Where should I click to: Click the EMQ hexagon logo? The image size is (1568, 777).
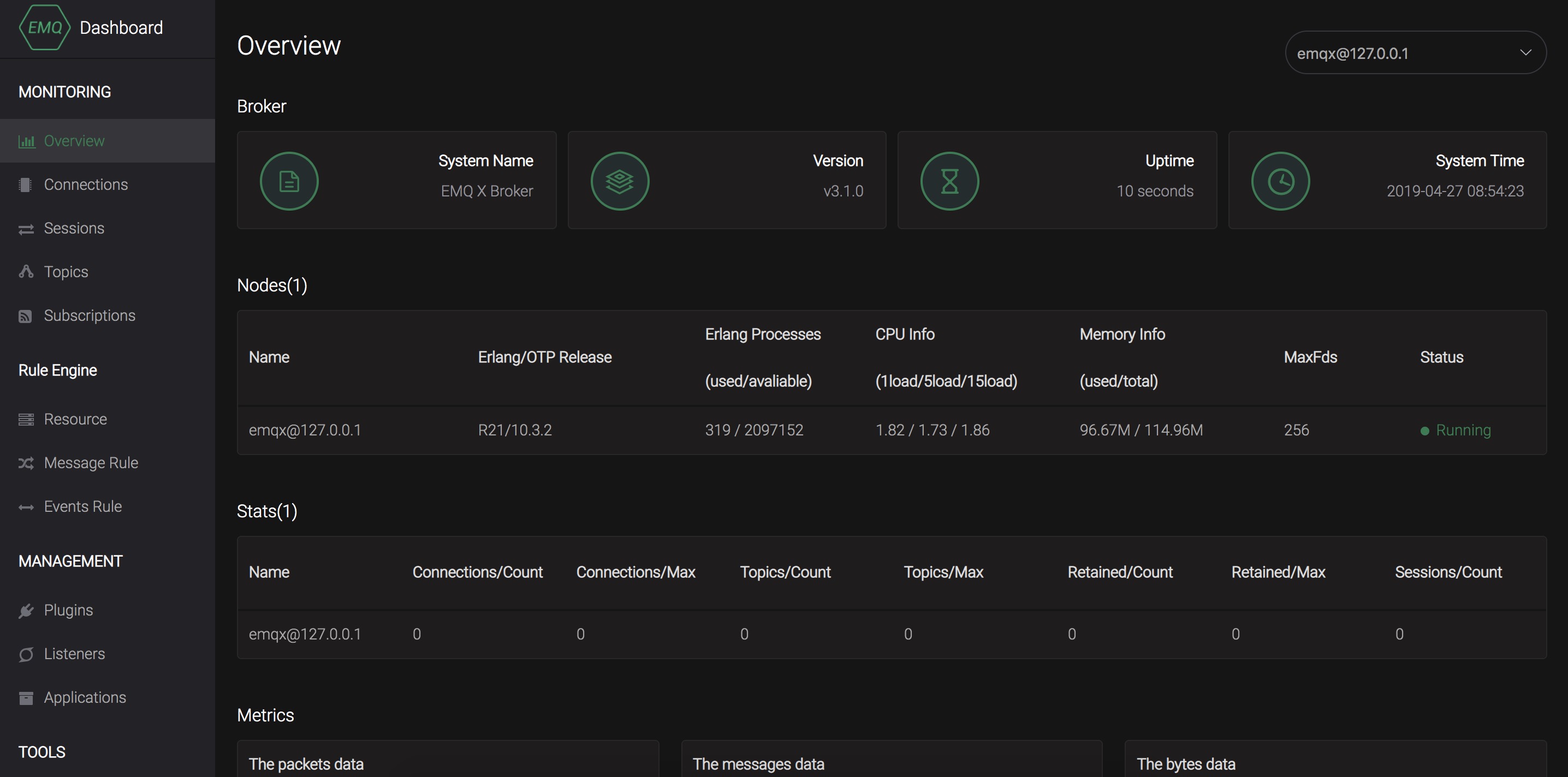point(44,27)
